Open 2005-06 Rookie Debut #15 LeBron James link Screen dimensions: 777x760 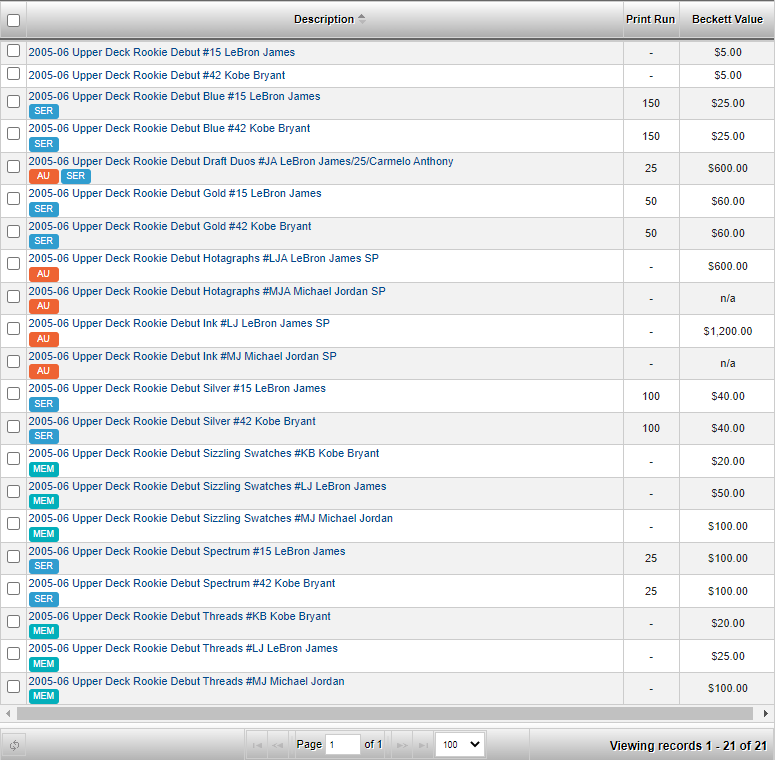[x=162, y=52]
